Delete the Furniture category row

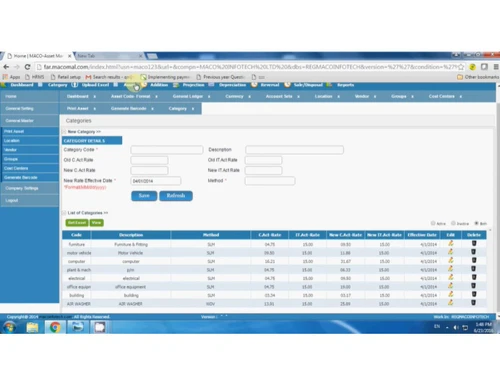pyautogui.click(x=474, y=243)
